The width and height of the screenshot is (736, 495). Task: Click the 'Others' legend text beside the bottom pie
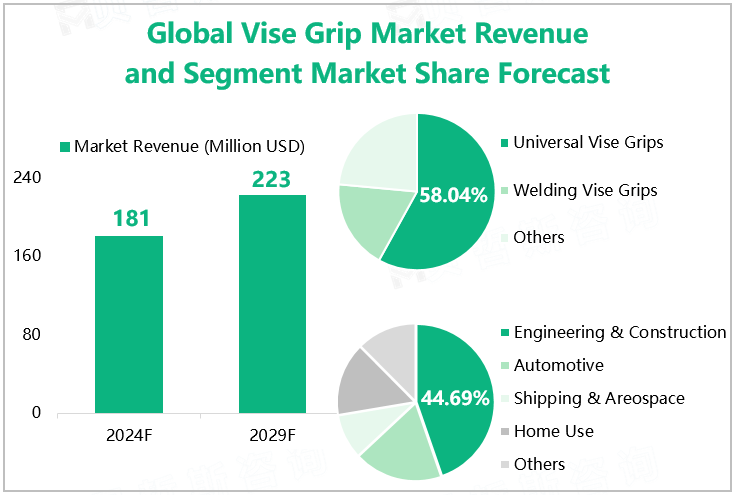pyautogui.click(x=539, y=464)
